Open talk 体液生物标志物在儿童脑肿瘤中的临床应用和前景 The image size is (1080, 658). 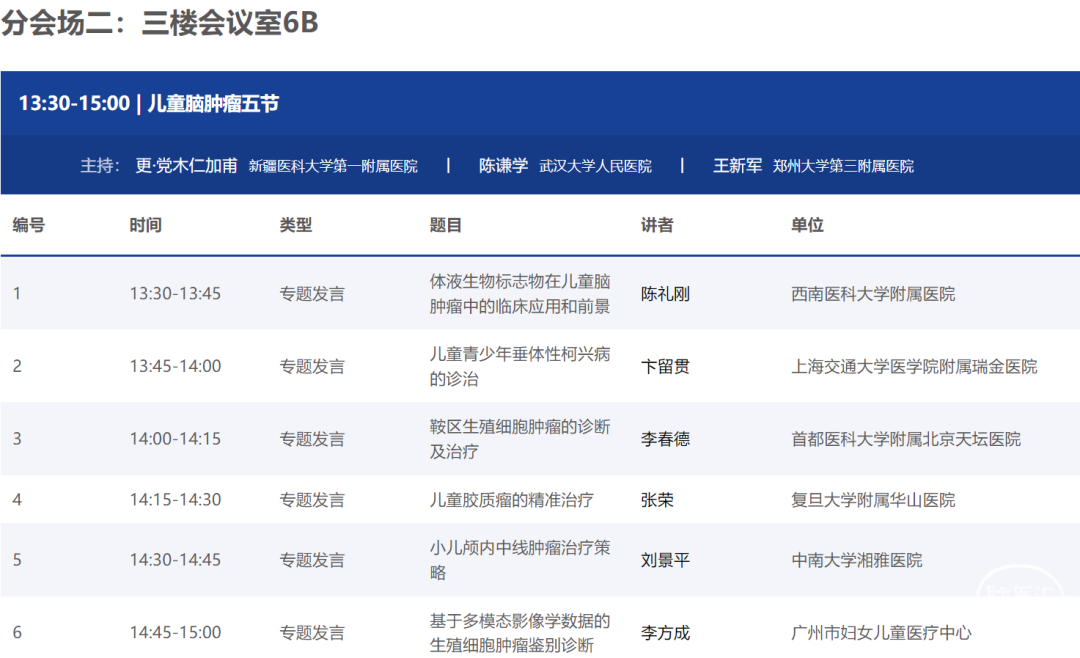tap(519, 294)
